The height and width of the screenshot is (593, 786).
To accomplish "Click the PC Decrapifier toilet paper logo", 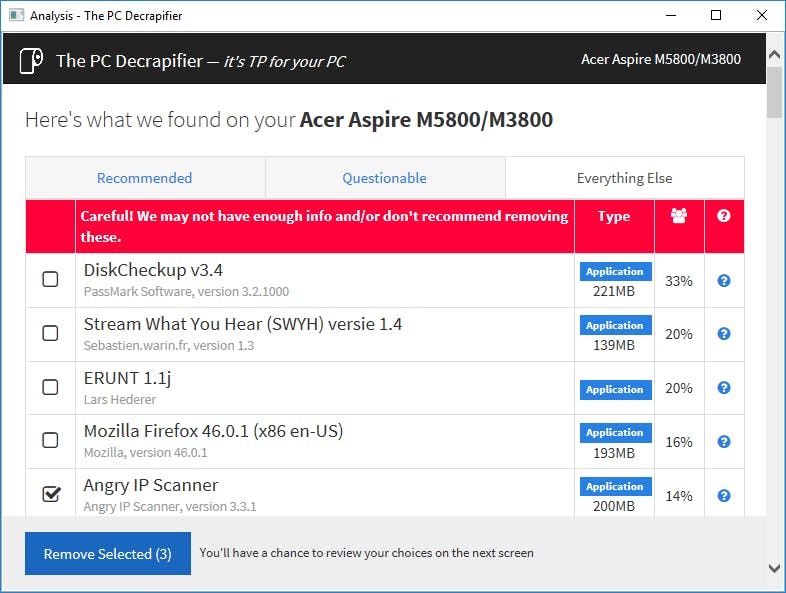I will 31,60.
